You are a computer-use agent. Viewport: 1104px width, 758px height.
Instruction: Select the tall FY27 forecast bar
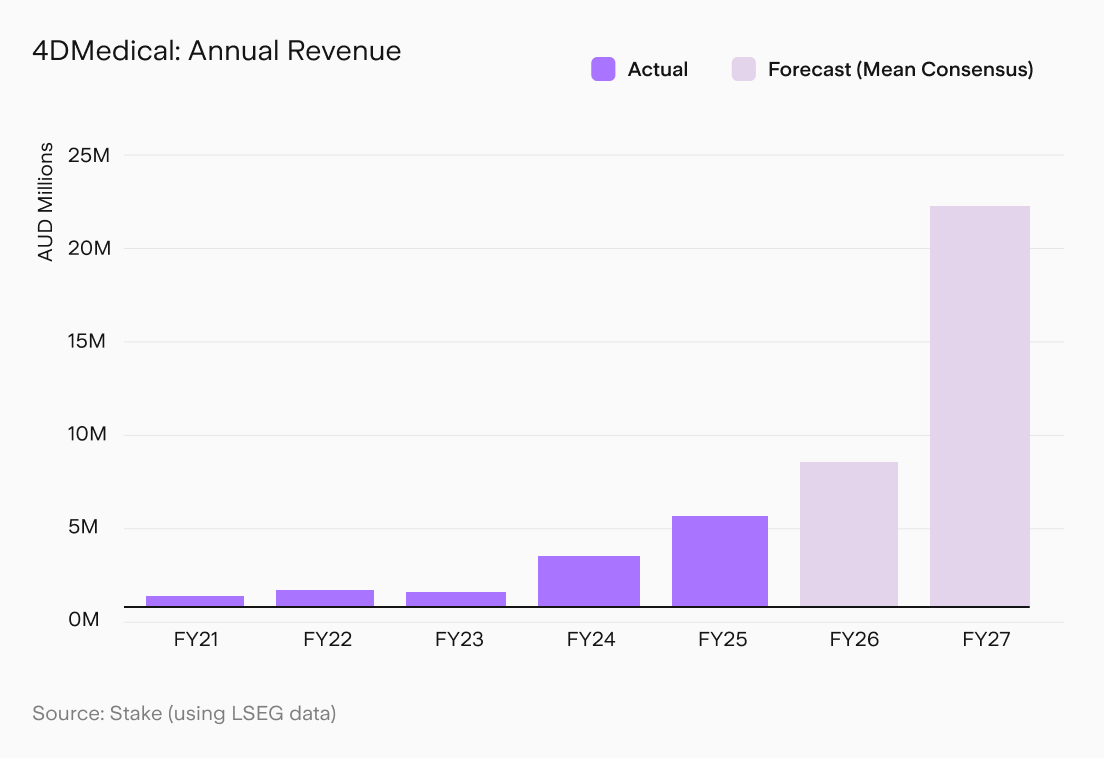click(x=980, y=406)
